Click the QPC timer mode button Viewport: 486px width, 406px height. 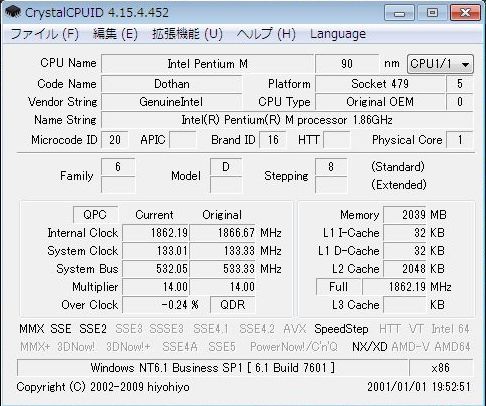tap(95, 215)
